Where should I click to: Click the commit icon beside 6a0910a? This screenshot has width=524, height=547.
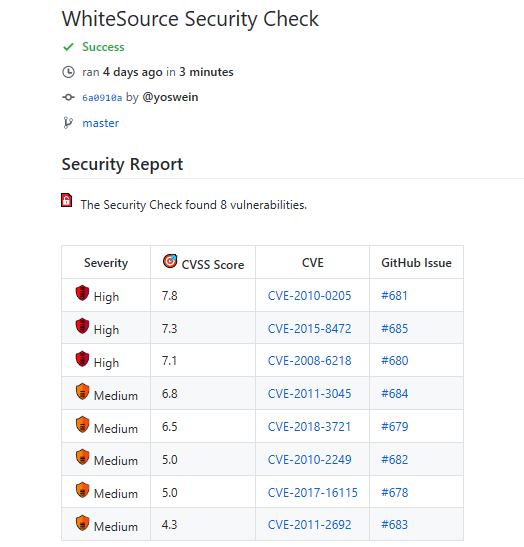[x=68, y=97]
